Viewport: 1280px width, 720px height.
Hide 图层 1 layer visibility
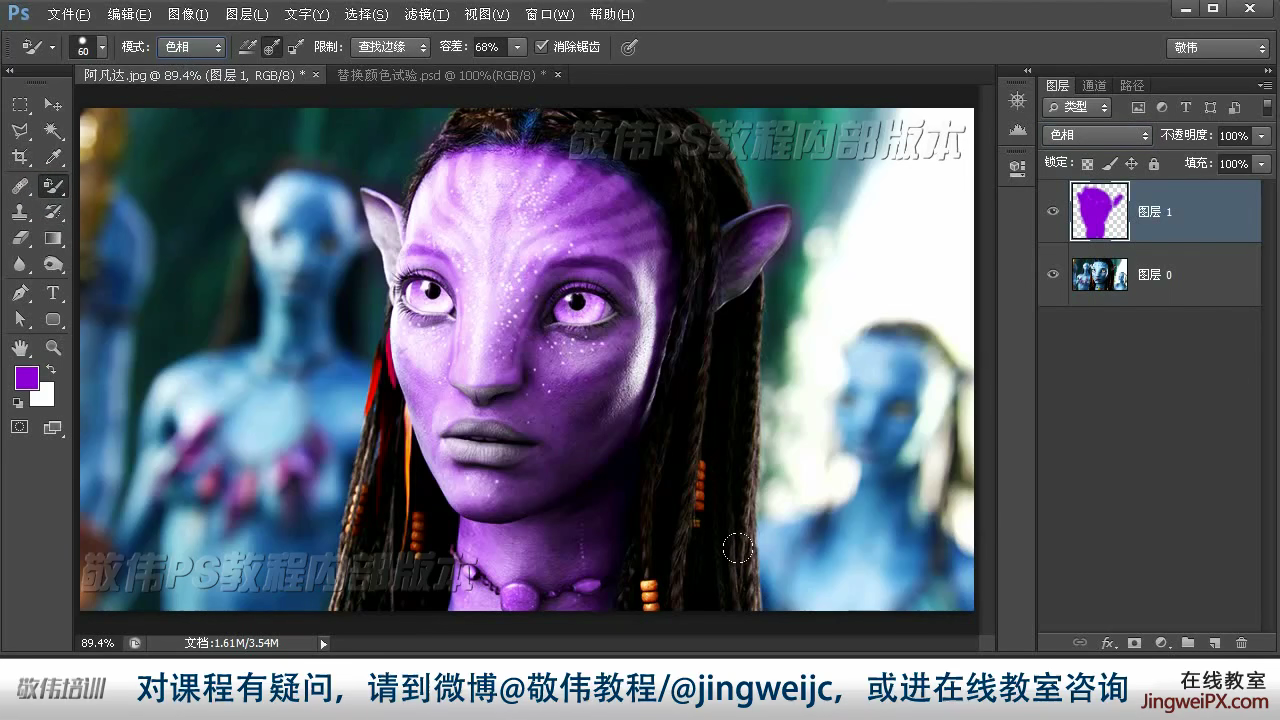point(1052,211)
